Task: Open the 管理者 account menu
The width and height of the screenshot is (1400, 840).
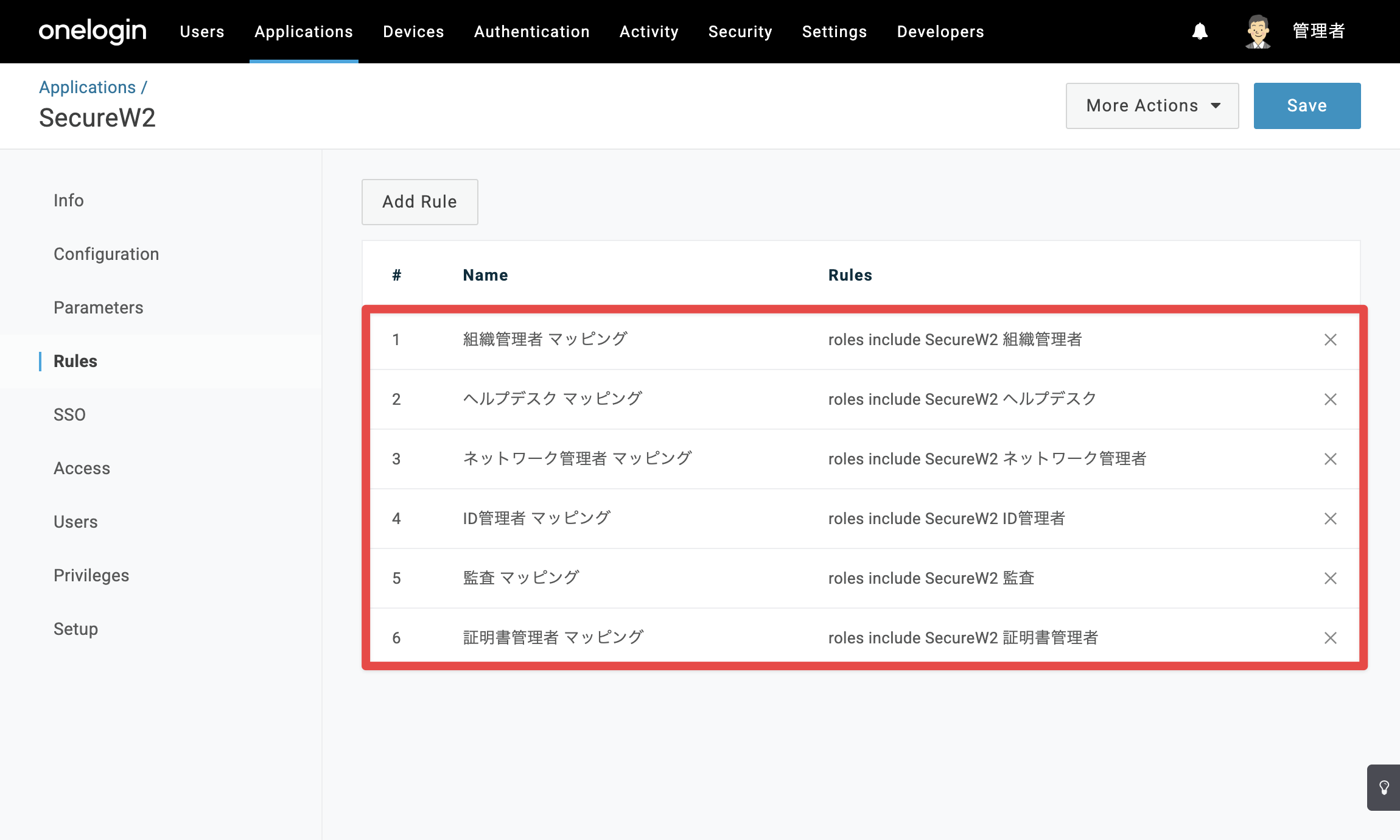Action: pos(1318,31)
